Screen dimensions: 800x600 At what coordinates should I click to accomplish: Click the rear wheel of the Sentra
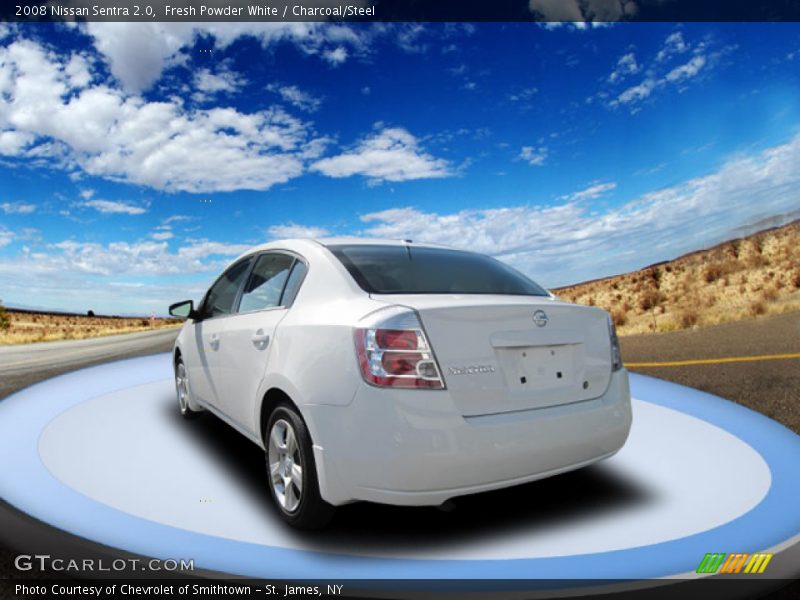coord(287,465)
